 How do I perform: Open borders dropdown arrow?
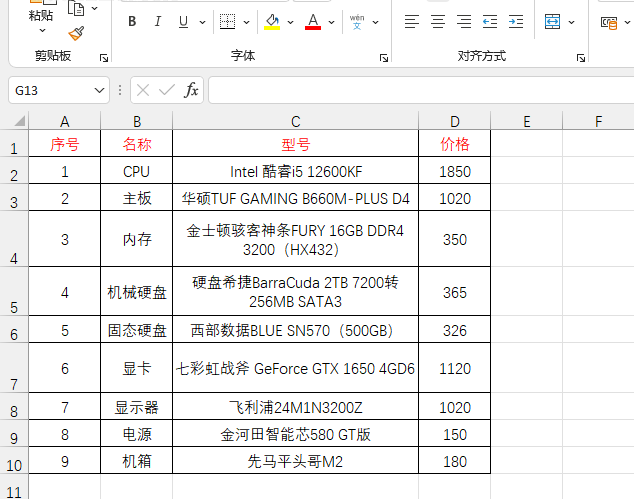point(246,22)
